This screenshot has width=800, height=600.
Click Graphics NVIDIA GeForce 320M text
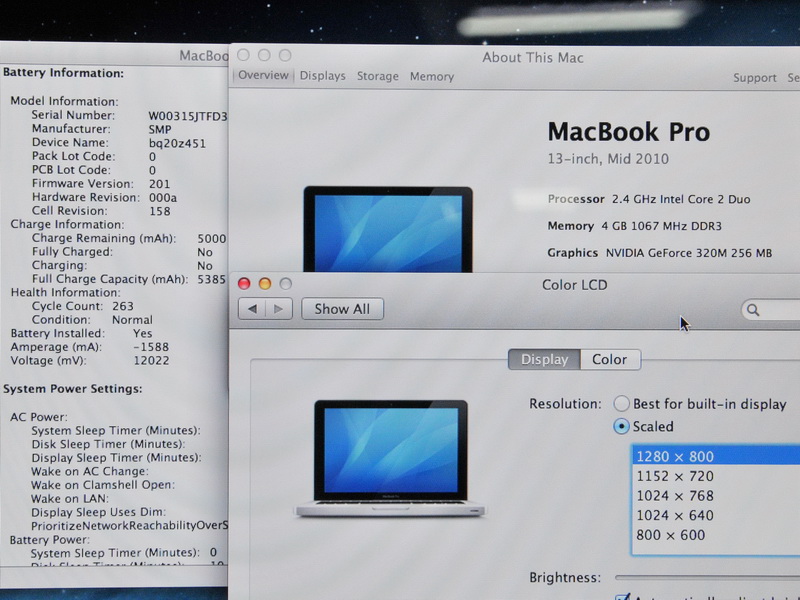pos(660,253)
